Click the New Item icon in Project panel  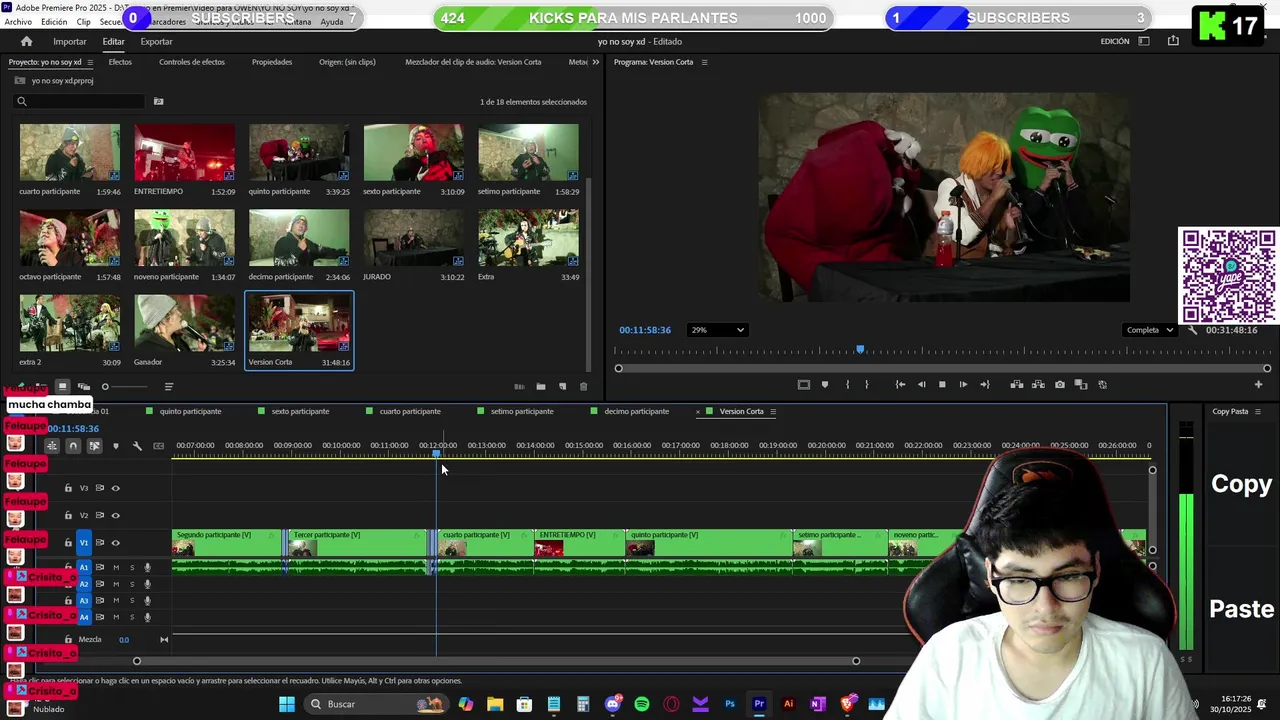pos(562,387)
